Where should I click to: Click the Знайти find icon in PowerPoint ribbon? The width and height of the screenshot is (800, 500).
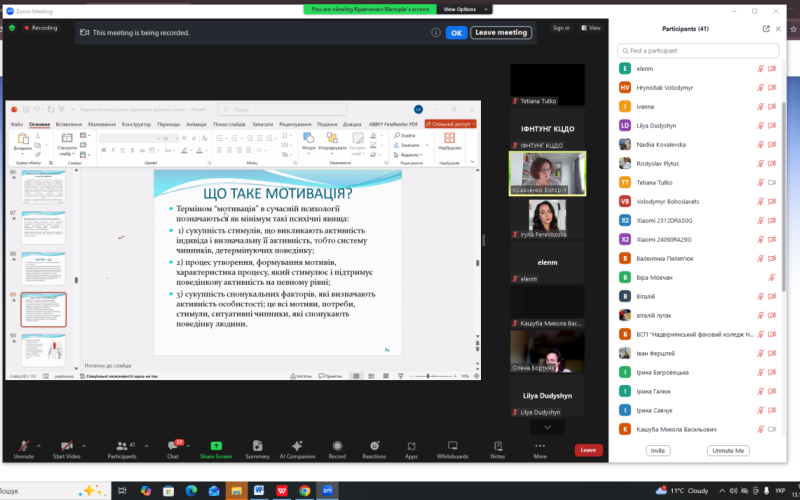[397, 136]
